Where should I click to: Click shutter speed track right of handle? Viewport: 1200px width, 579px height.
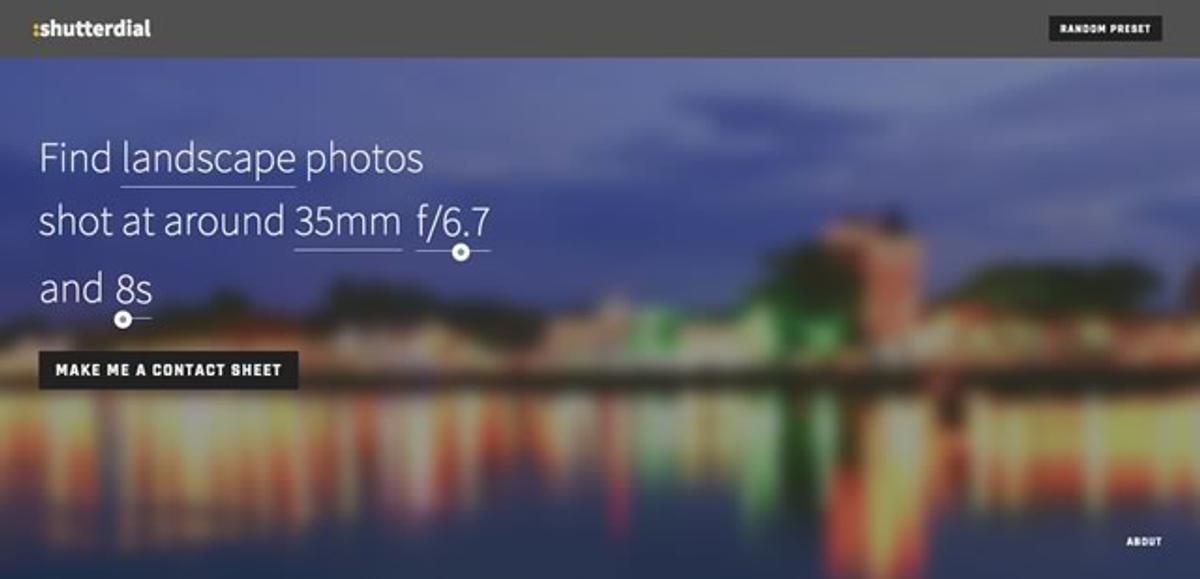click(142, 320)
